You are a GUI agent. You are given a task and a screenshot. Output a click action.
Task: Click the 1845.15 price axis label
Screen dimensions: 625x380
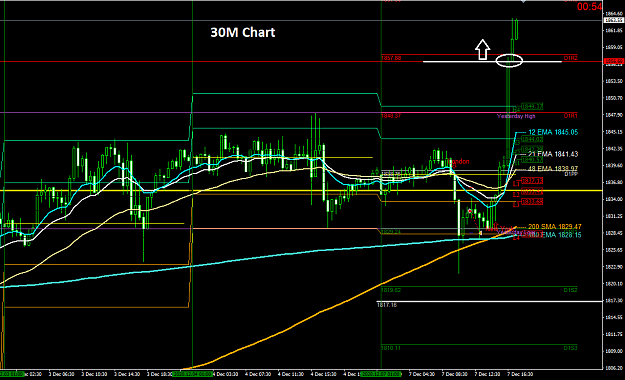614,132
